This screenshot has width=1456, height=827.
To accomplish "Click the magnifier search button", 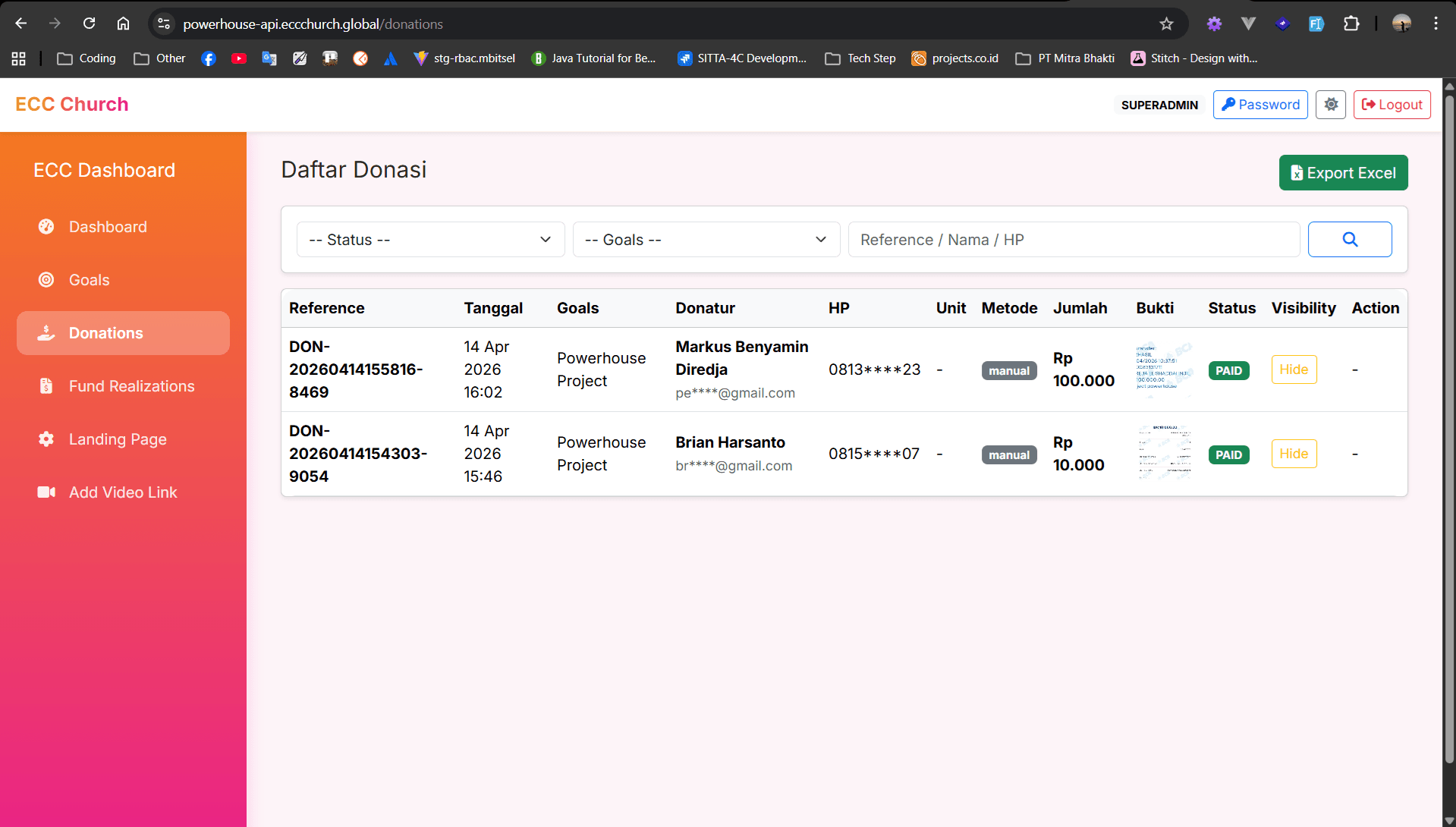I will [1349, 240].
